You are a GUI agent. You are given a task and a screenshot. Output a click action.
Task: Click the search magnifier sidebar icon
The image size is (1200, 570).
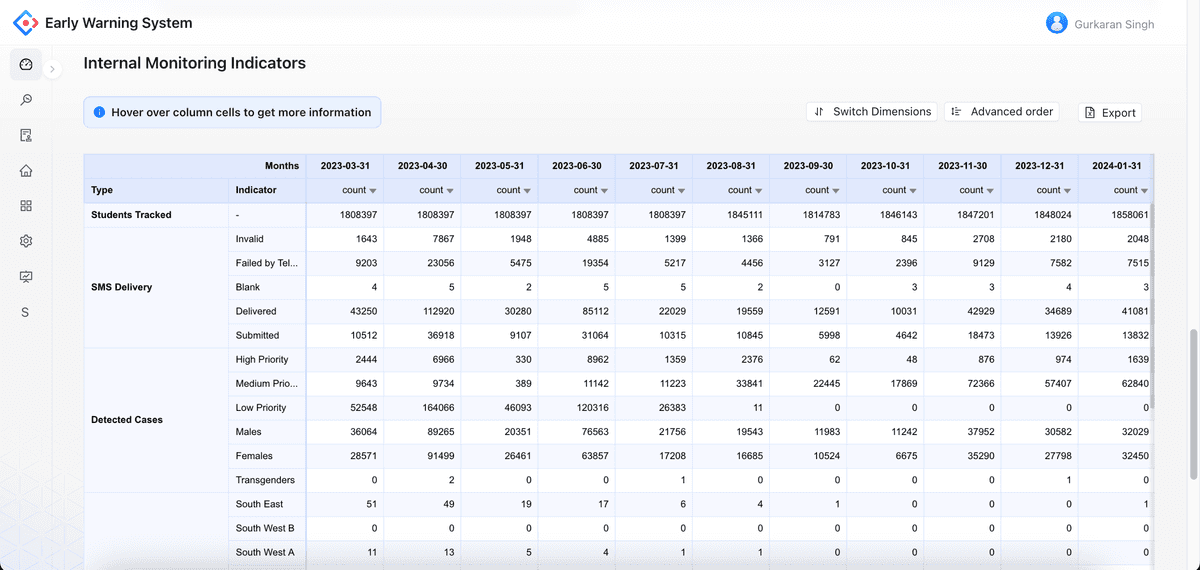click(x=26, y=100)
